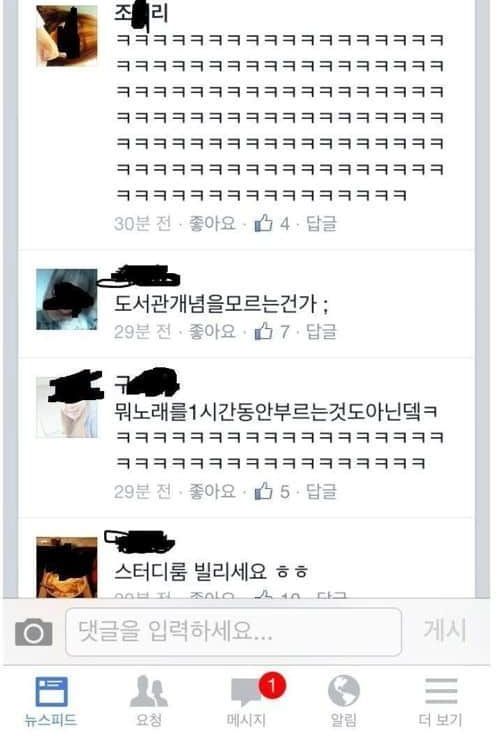The width and height of the screenshot is (500, 736).
Task: Open profile picture beside 스터디룸 빌리세요 comment
Action: click(x=67, y=567)
